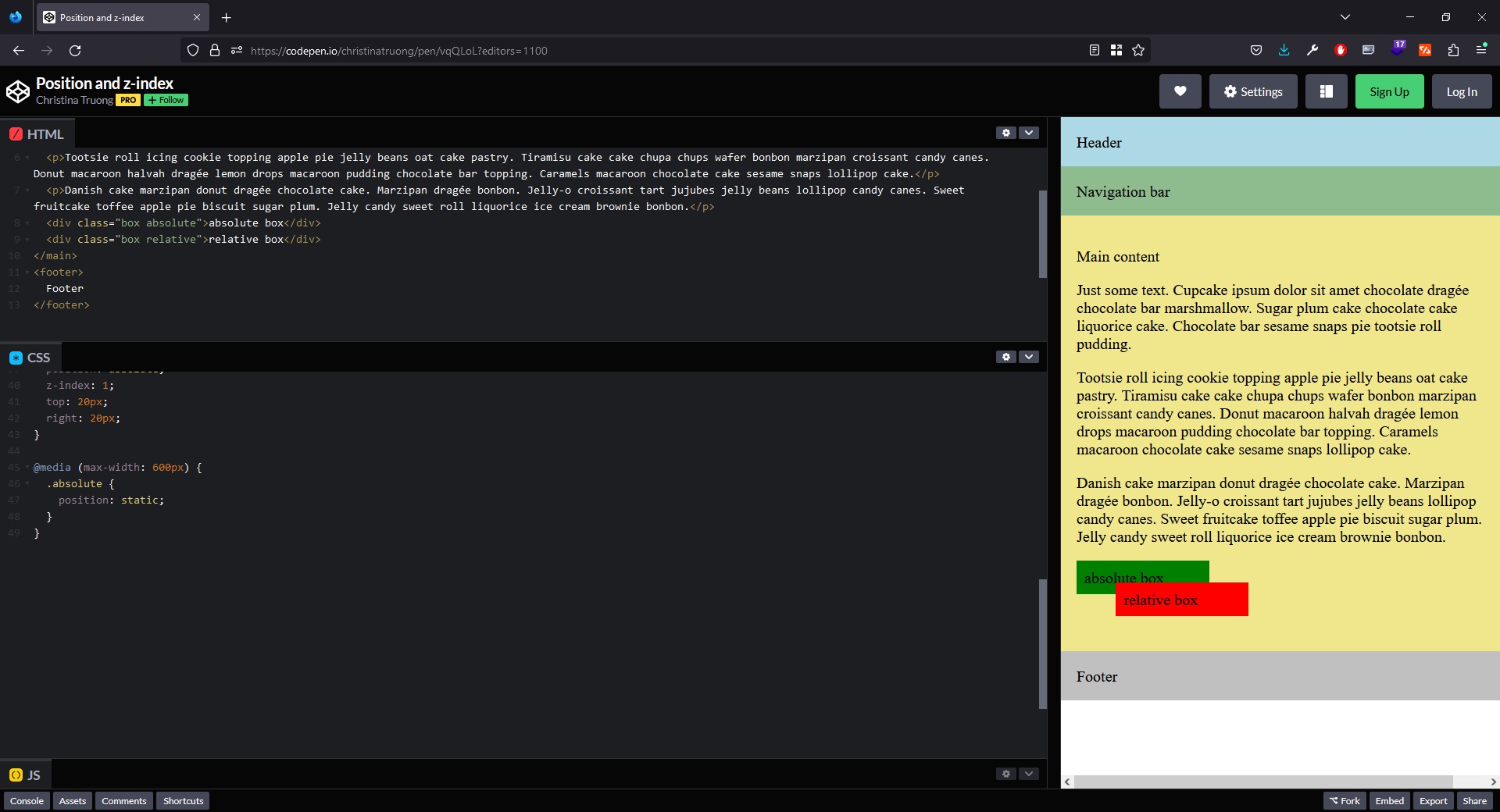Click the preview horizontal scrollbar
This screenshot has width=1500, height=812.
coord(1263,782)
